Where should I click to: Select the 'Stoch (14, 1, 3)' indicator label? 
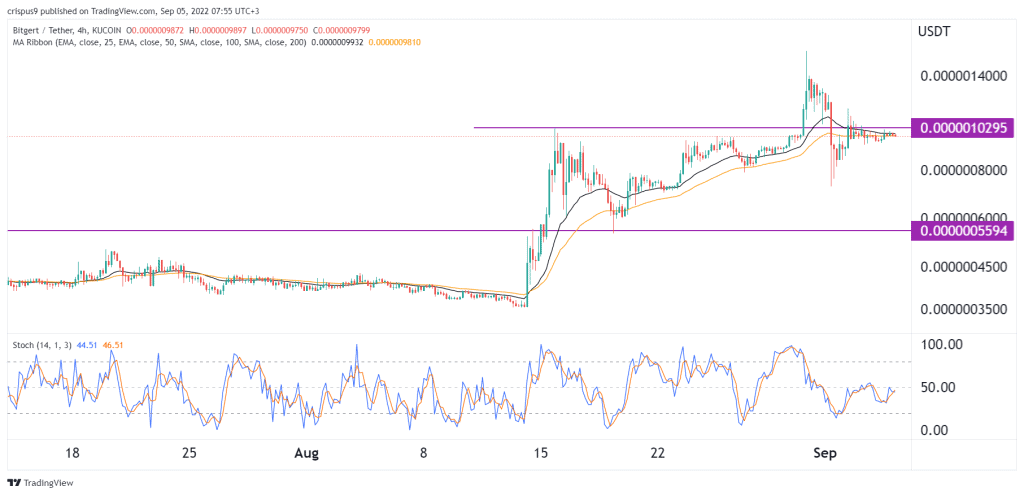[x=40, y=345]
